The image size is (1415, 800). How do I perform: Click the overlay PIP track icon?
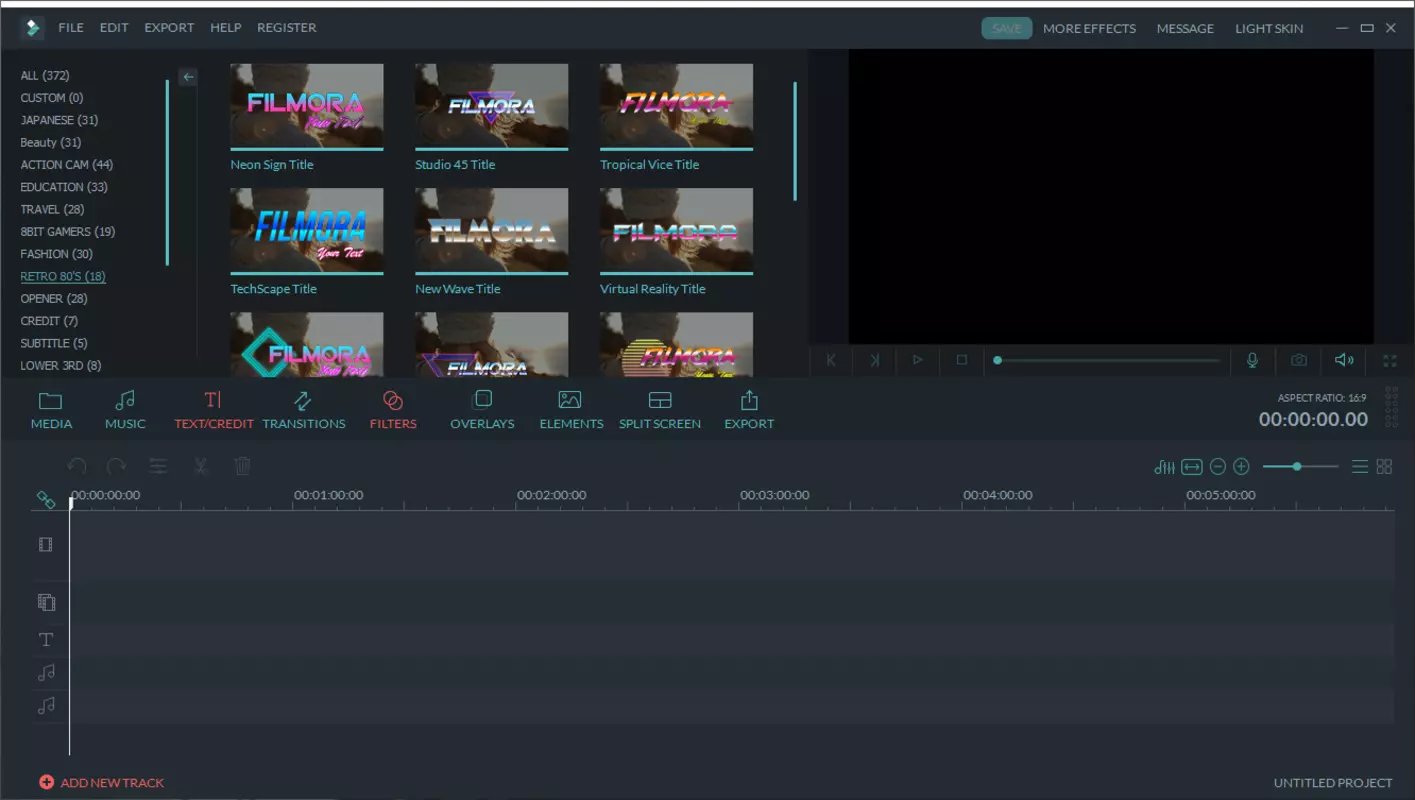coord(46,602)
